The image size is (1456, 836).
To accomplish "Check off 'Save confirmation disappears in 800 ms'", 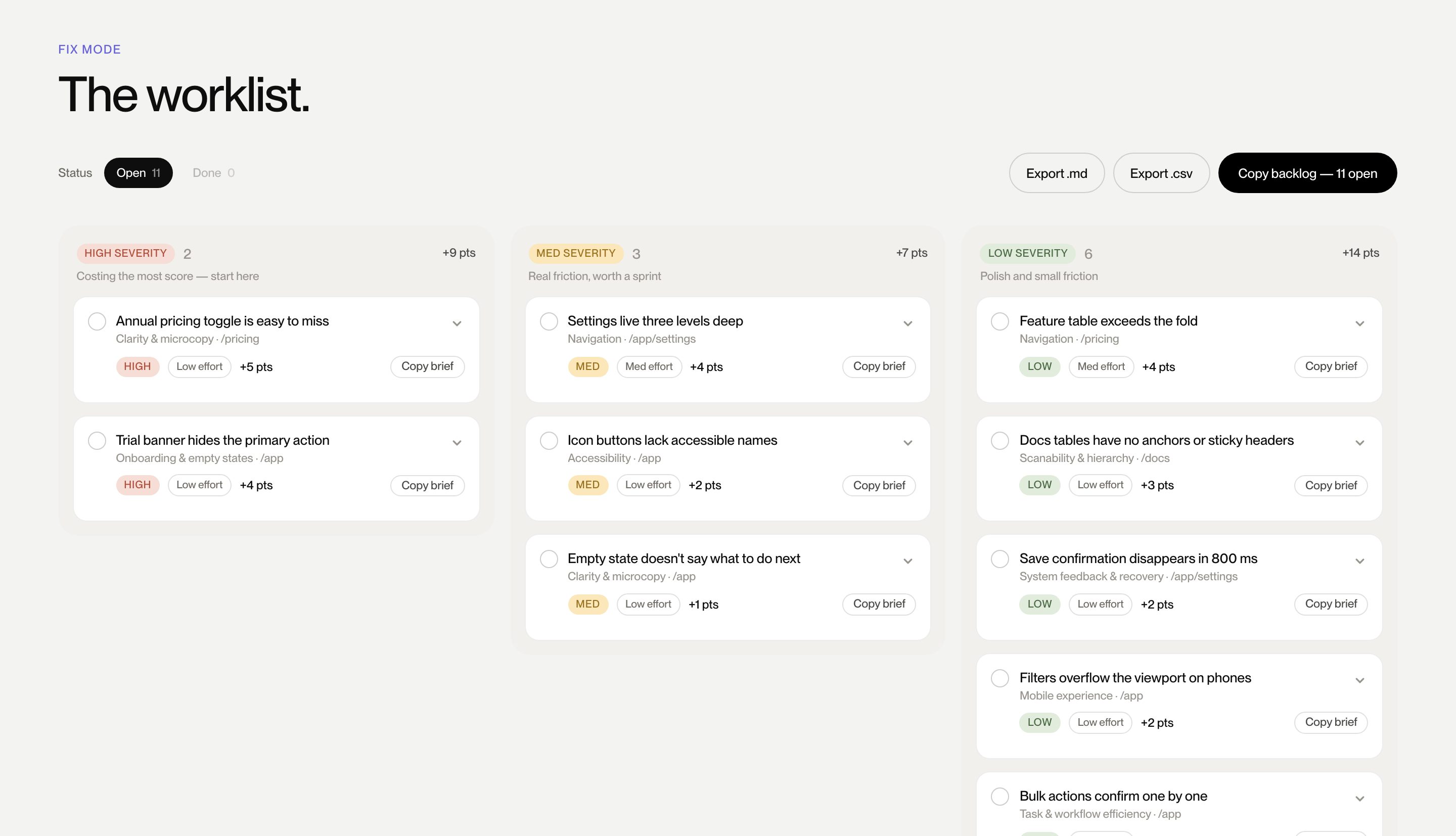I will pos(1000,559).
